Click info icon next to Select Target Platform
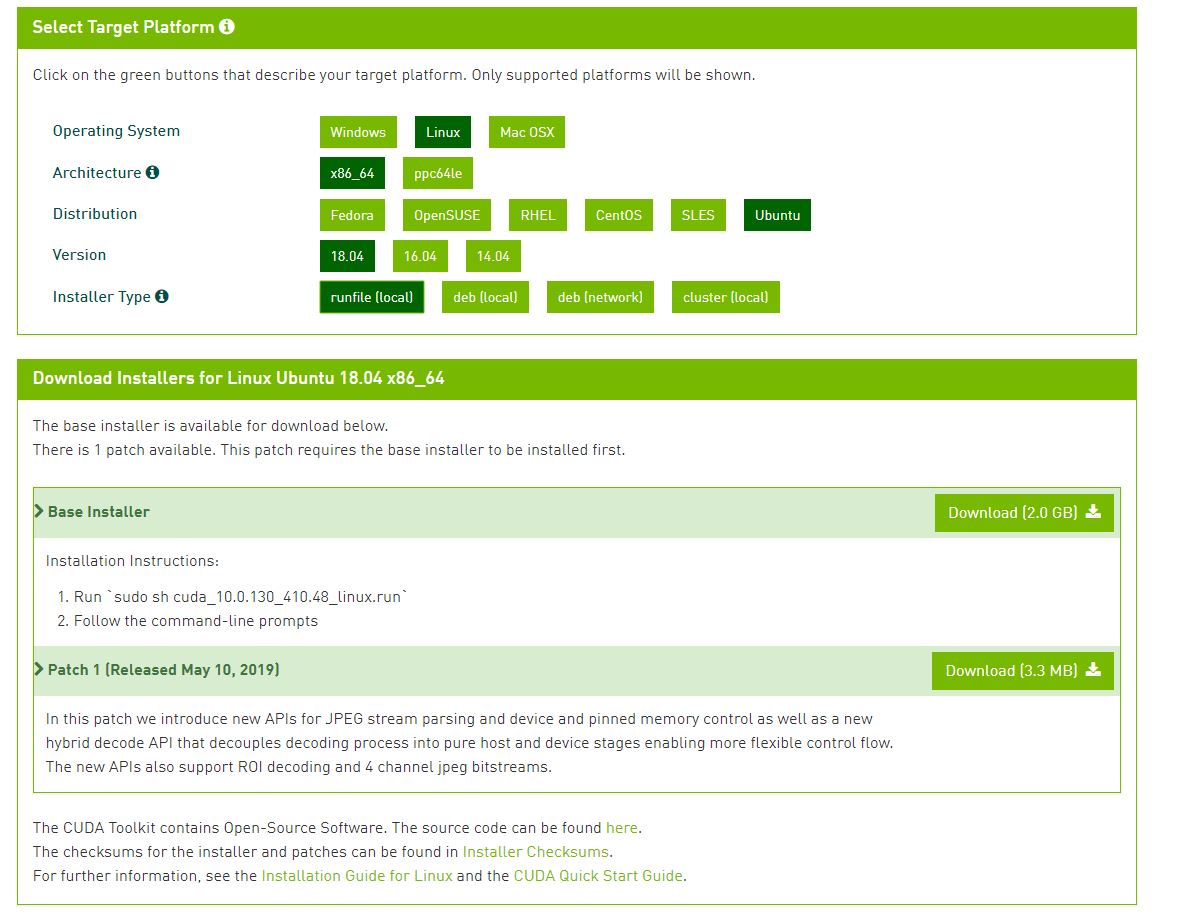The image size is (1180, 924). click(x=227, y=27)
